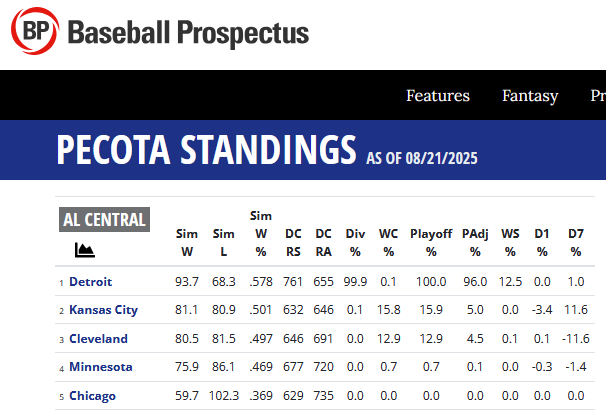Screen dimensions: 606x420
Task: Select the Minnesota team link
Action: (x=100, y=367)
